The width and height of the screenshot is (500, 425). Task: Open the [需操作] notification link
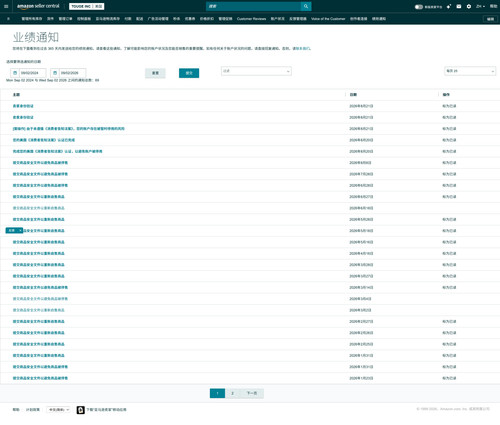click(x=69, y=129)
